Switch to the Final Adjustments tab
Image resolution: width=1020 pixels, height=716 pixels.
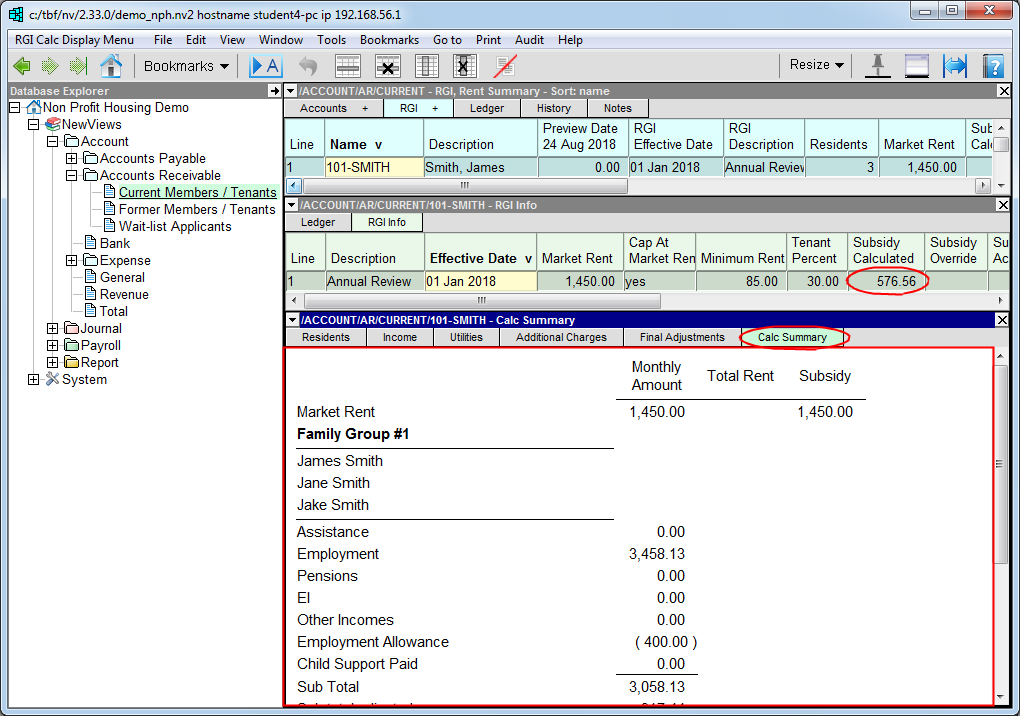(682, 337)
